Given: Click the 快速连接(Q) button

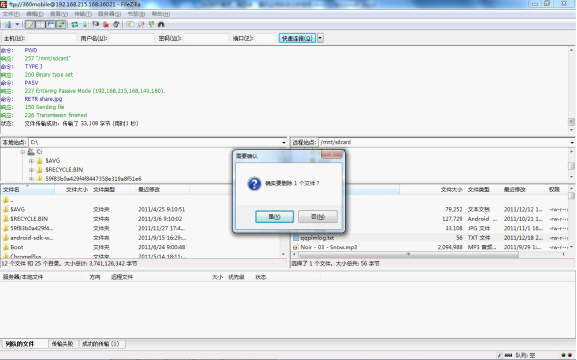Looking at the screenshot, I should point(297,38).
